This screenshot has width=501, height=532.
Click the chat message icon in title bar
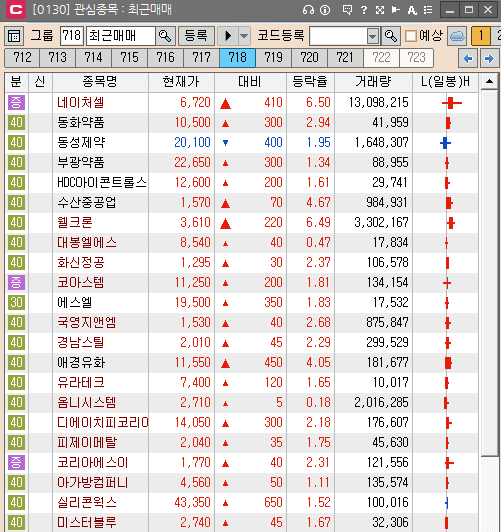click(x=347, y=10)
